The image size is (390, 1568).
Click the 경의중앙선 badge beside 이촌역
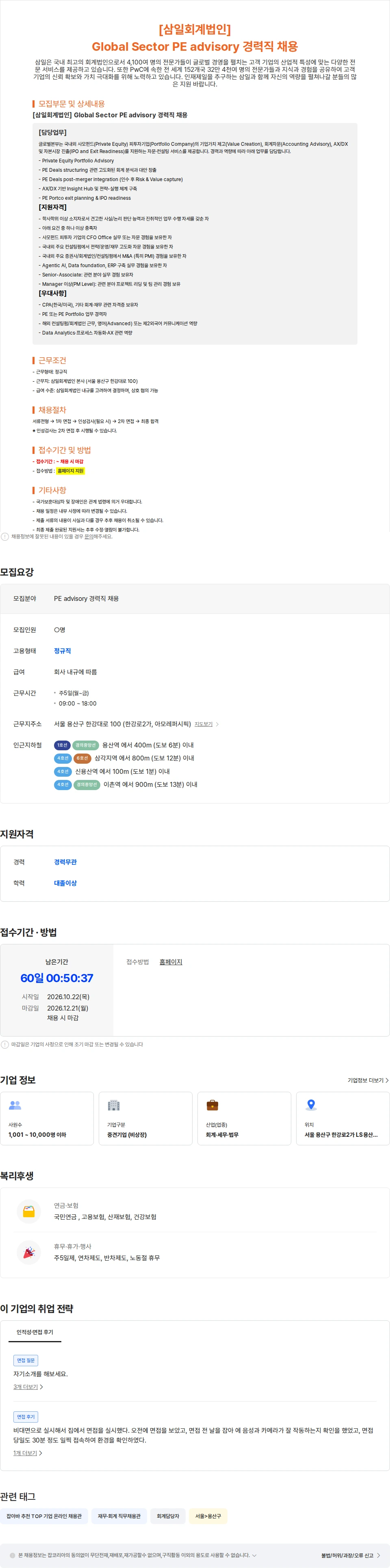[x=87, y=784]
